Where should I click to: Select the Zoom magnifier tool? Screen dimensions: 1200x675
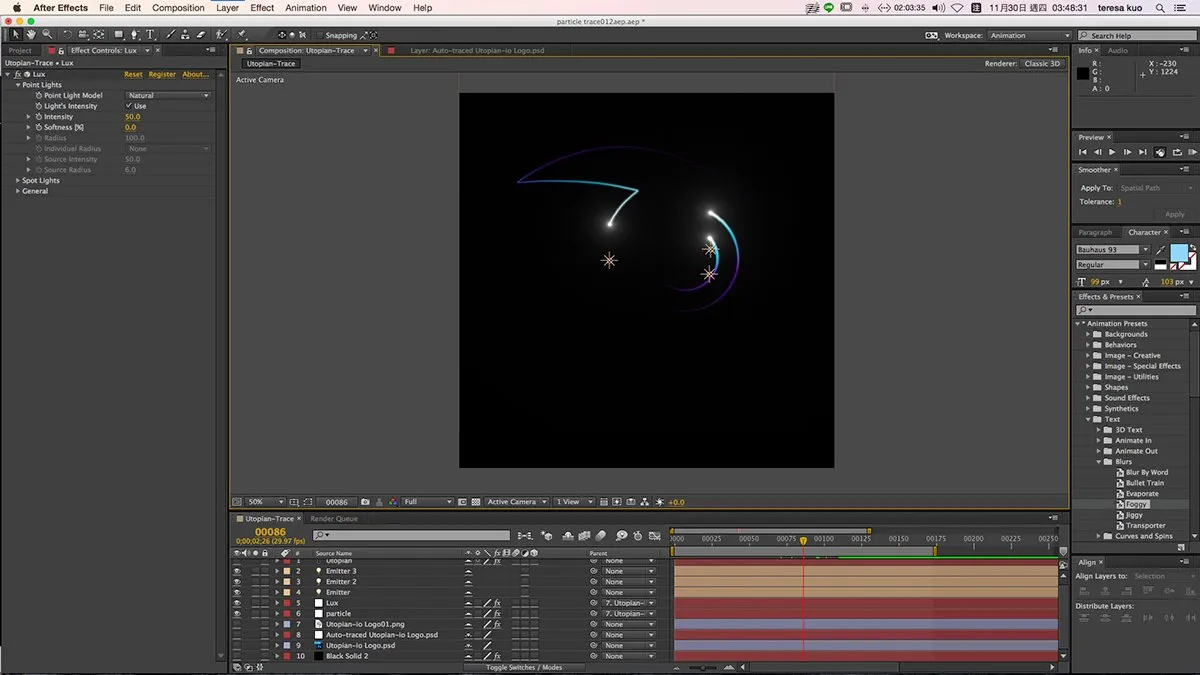coord(47,35)
